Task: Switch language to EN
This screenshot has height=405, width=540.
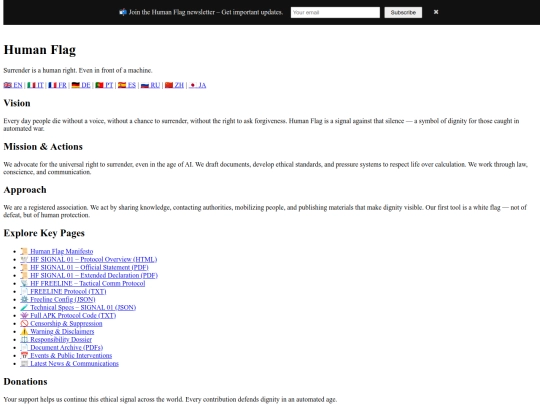Action: click(x=13, y=85)
